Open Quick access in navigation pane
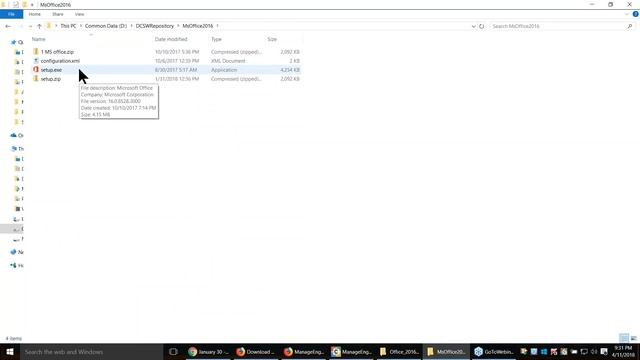The height and width of the screenshot is (360, 640). pyautogui.click(x=17, y=42)
